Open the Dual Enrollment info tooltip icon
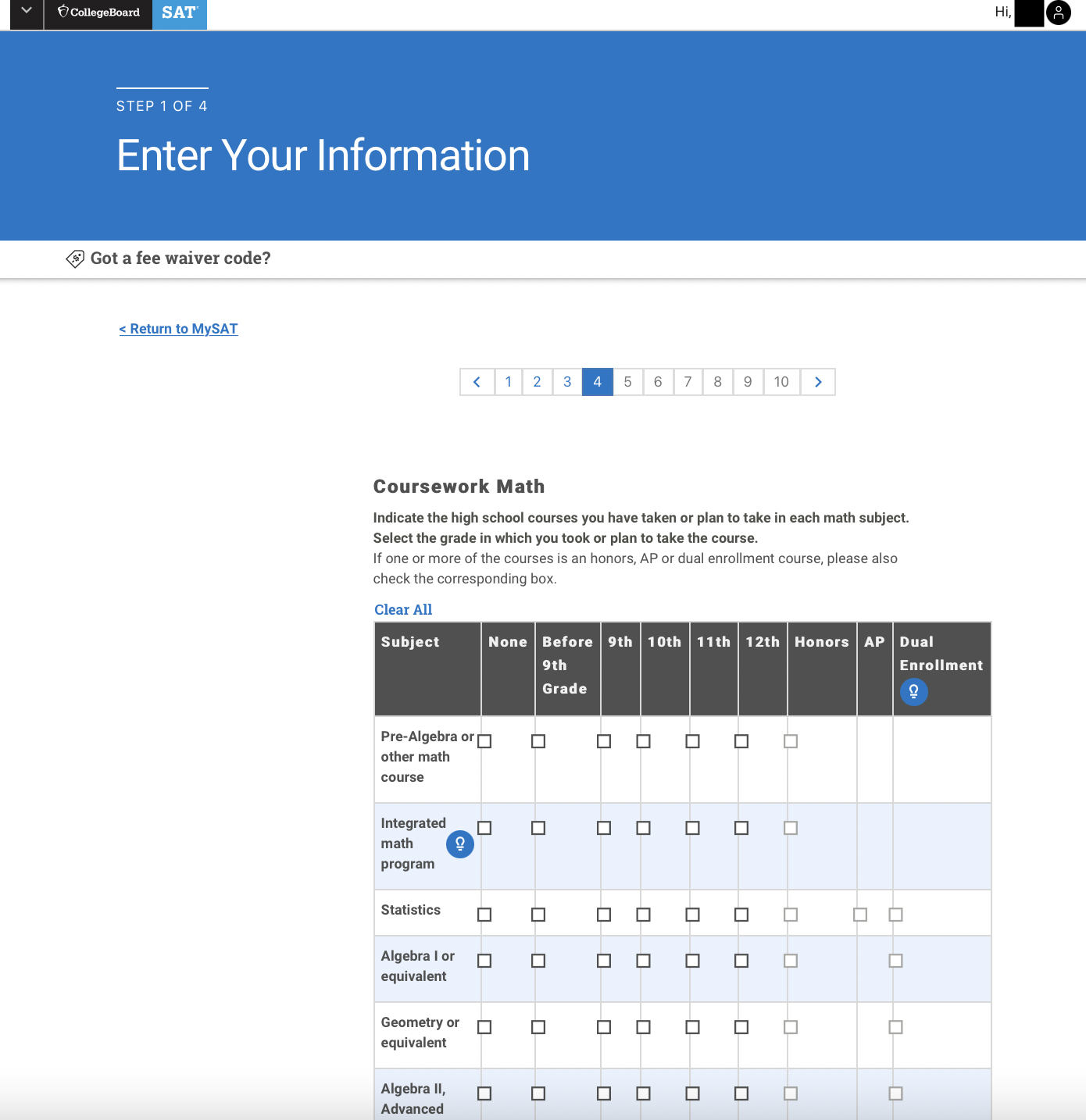Screen dimensions: 1086x1120 tap(913, 691)
